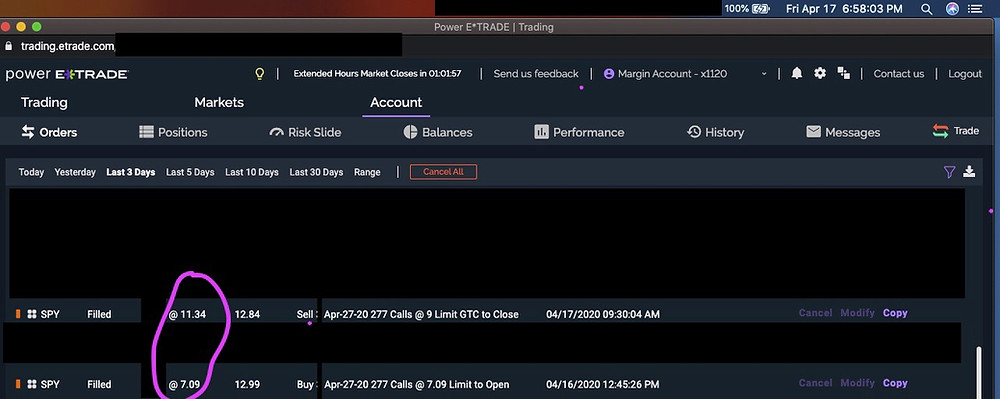Download orders with the export icon

(x=969, y=171)
